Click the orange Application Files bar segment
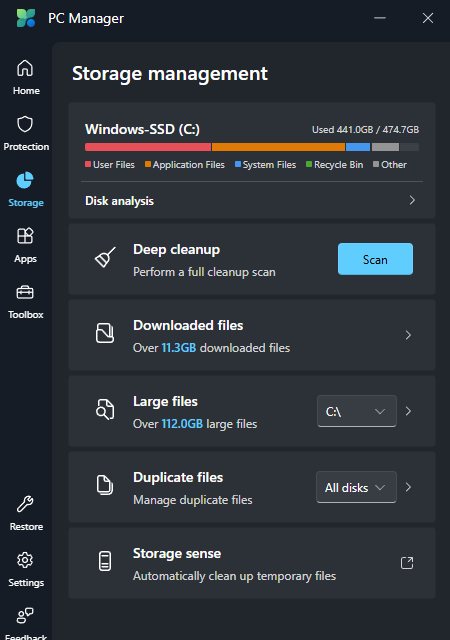This screenshot has height=640, width=450. [278, 147]
